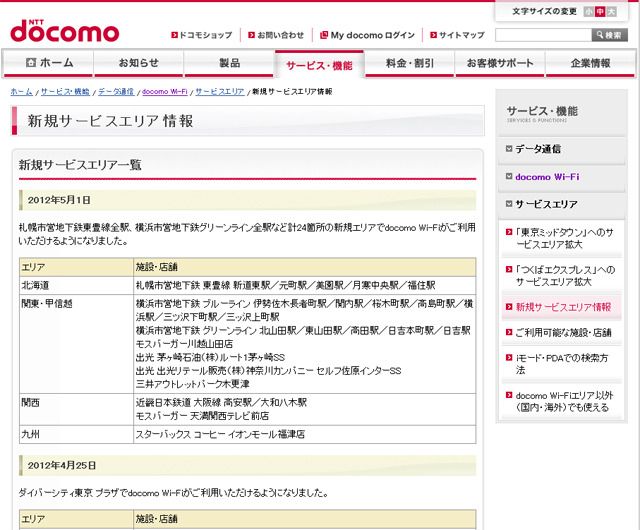Click arrow icon beside docomo Wi-Fiエリア以外 link
Image resolution: width=640 pixels, height=530 pixels.
tap(509, 395)
